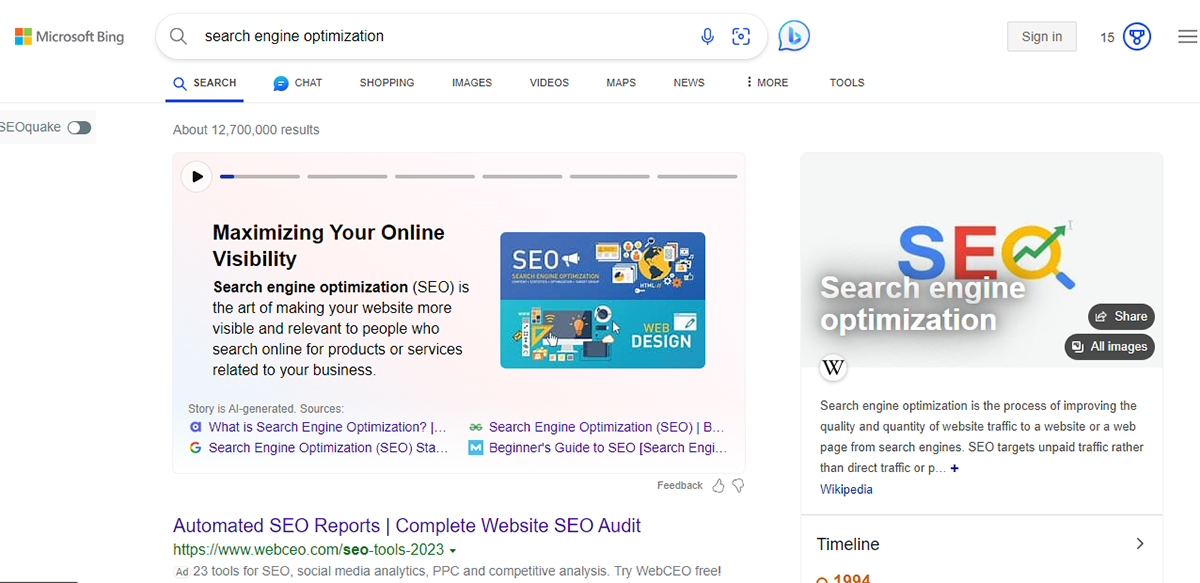
Task: Click the 'Maximizing Your Online Visibility' heading
Action: pos(329,246)
